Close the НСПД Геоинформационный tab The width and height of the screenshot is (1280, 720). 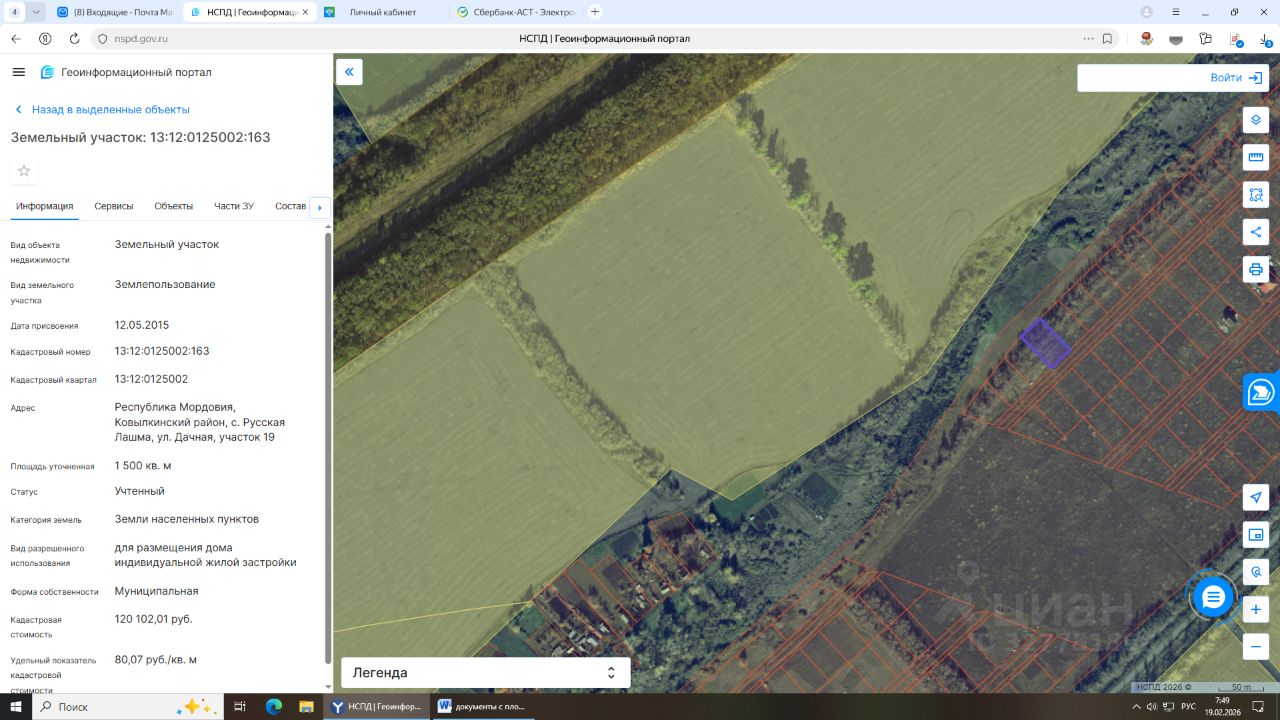tap(305, 12)
